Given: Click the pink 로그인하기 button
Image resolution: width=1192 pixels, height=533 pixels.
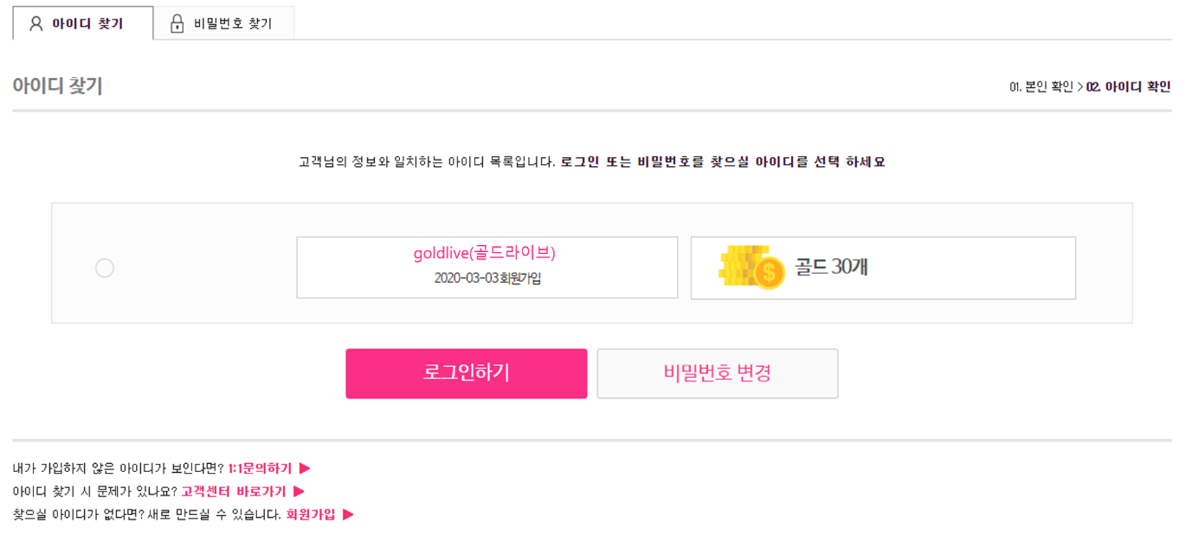Looking at the screenshot, I should [x=466, y=373].
